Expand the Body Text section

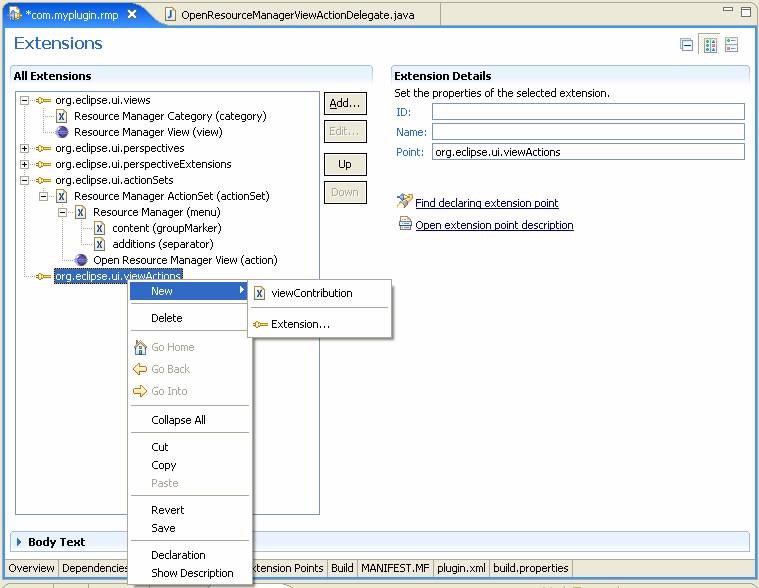(19, 542)
